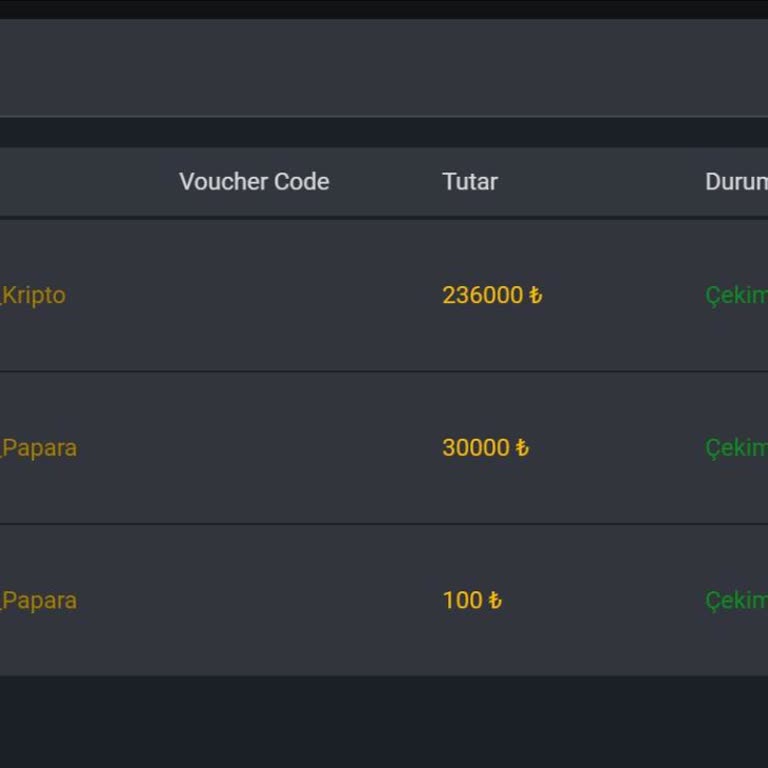Screen dimensions: 768x768
Task: Click the empty Voucher Code cell in 100 ₺ row
Action: pyautogui.click(x=254, y=601)
